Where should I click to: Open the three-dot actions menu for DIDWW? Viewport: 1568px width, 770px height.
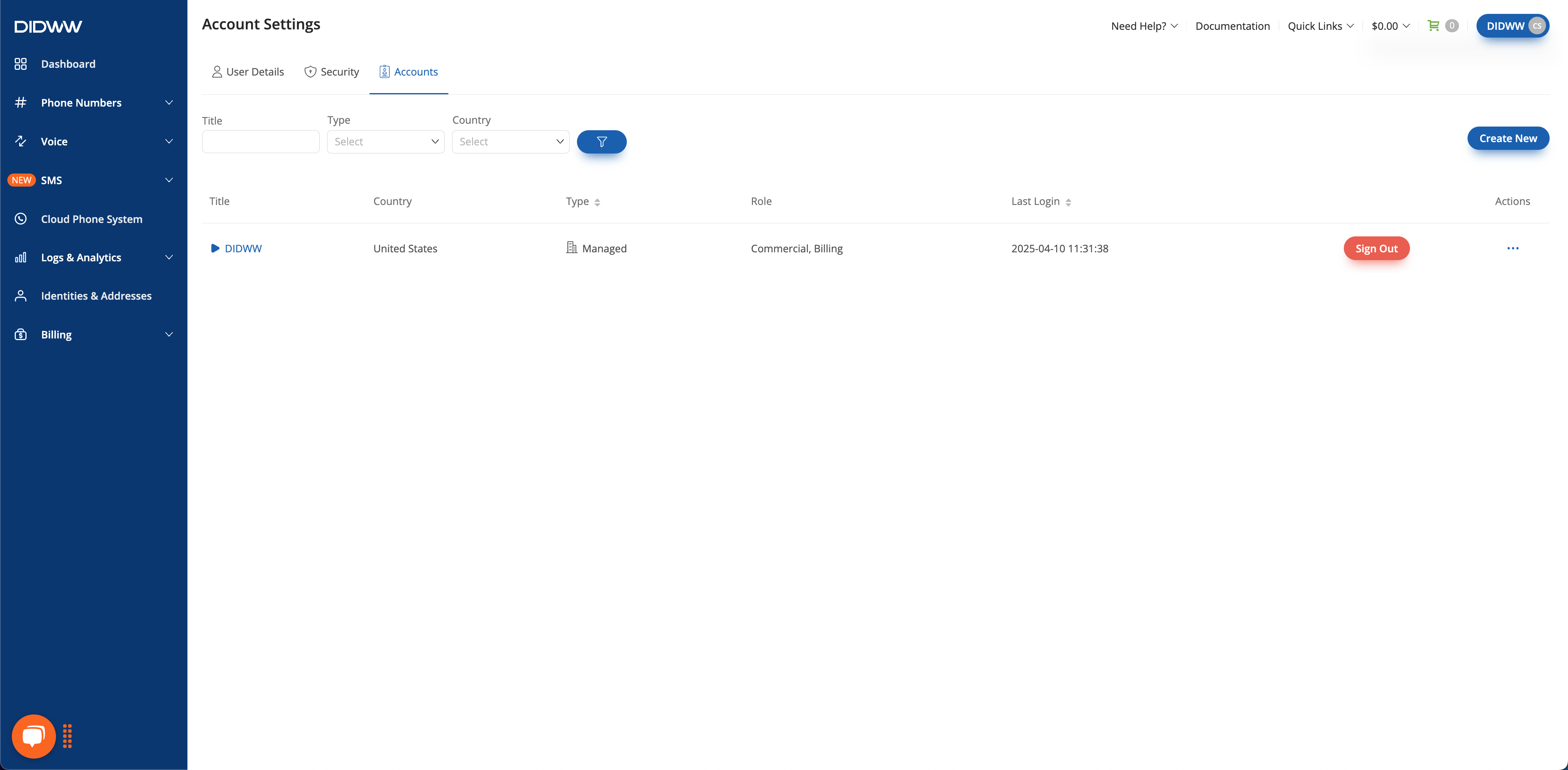coord(1512,248)
